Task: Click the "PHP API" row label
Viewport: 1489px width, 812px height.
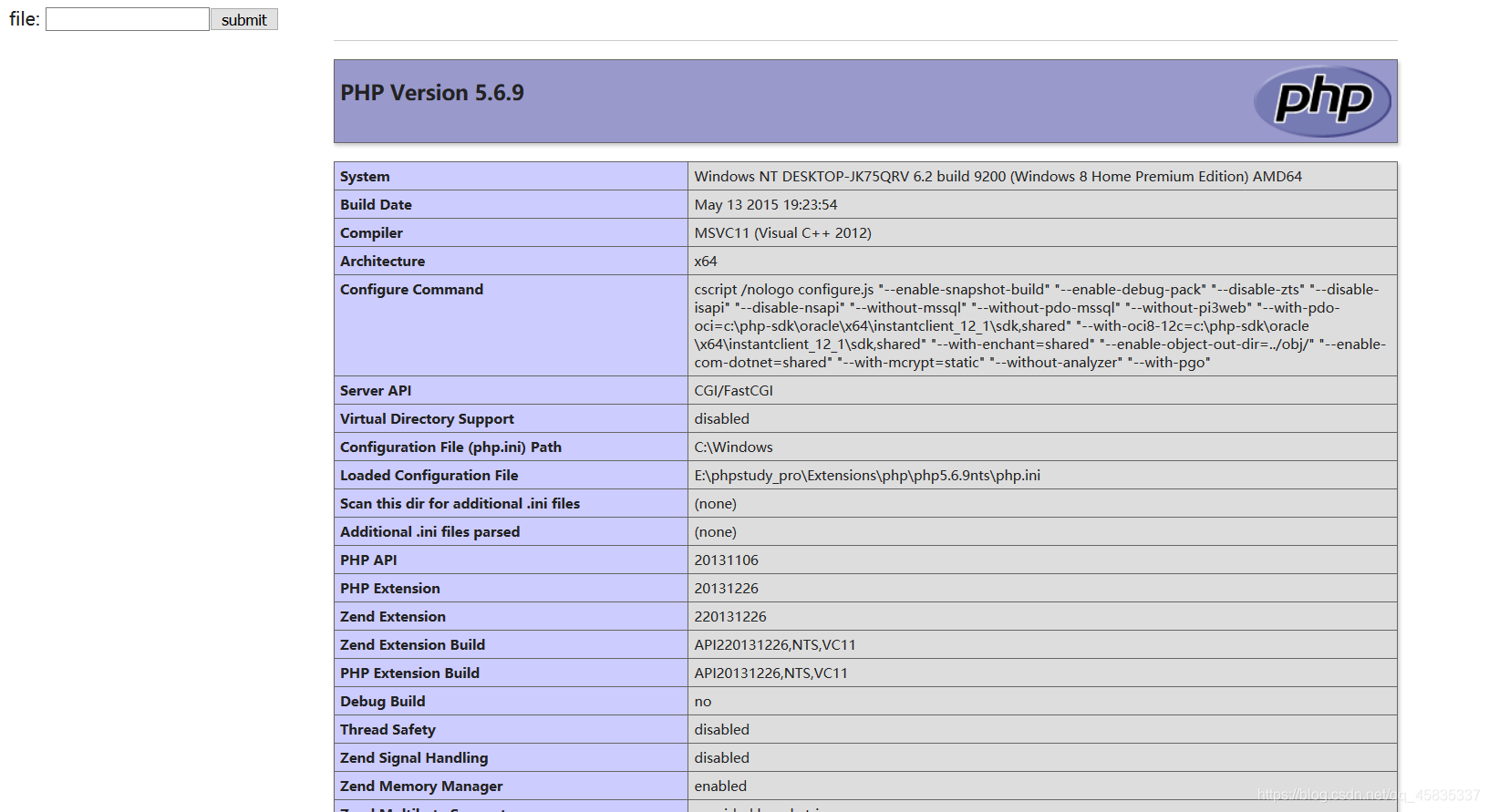Action: [x=368, y=560]
